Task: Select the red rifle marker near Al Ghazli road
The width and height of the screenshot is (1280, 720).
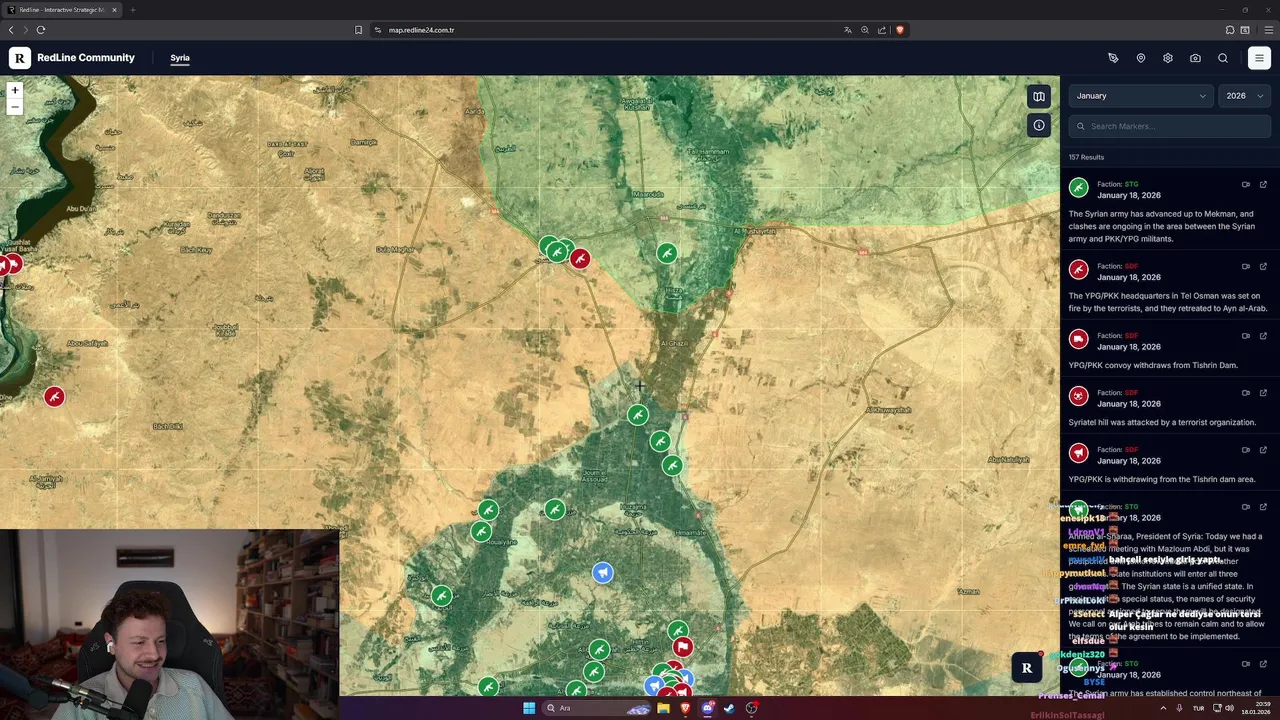Action: click(x=580, y=259)
